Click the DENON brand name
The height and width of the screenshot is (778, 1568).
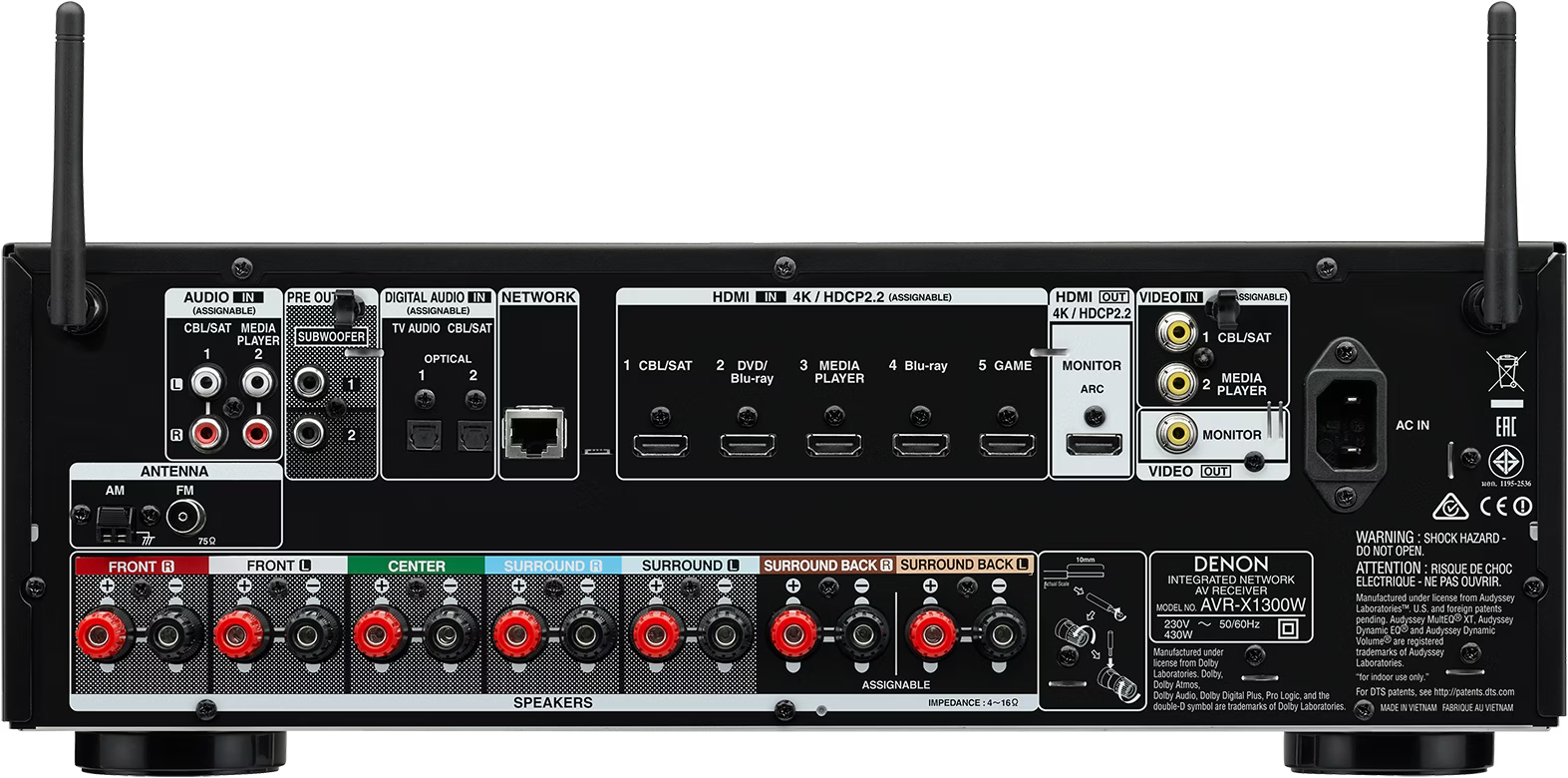pos(1231,564)
